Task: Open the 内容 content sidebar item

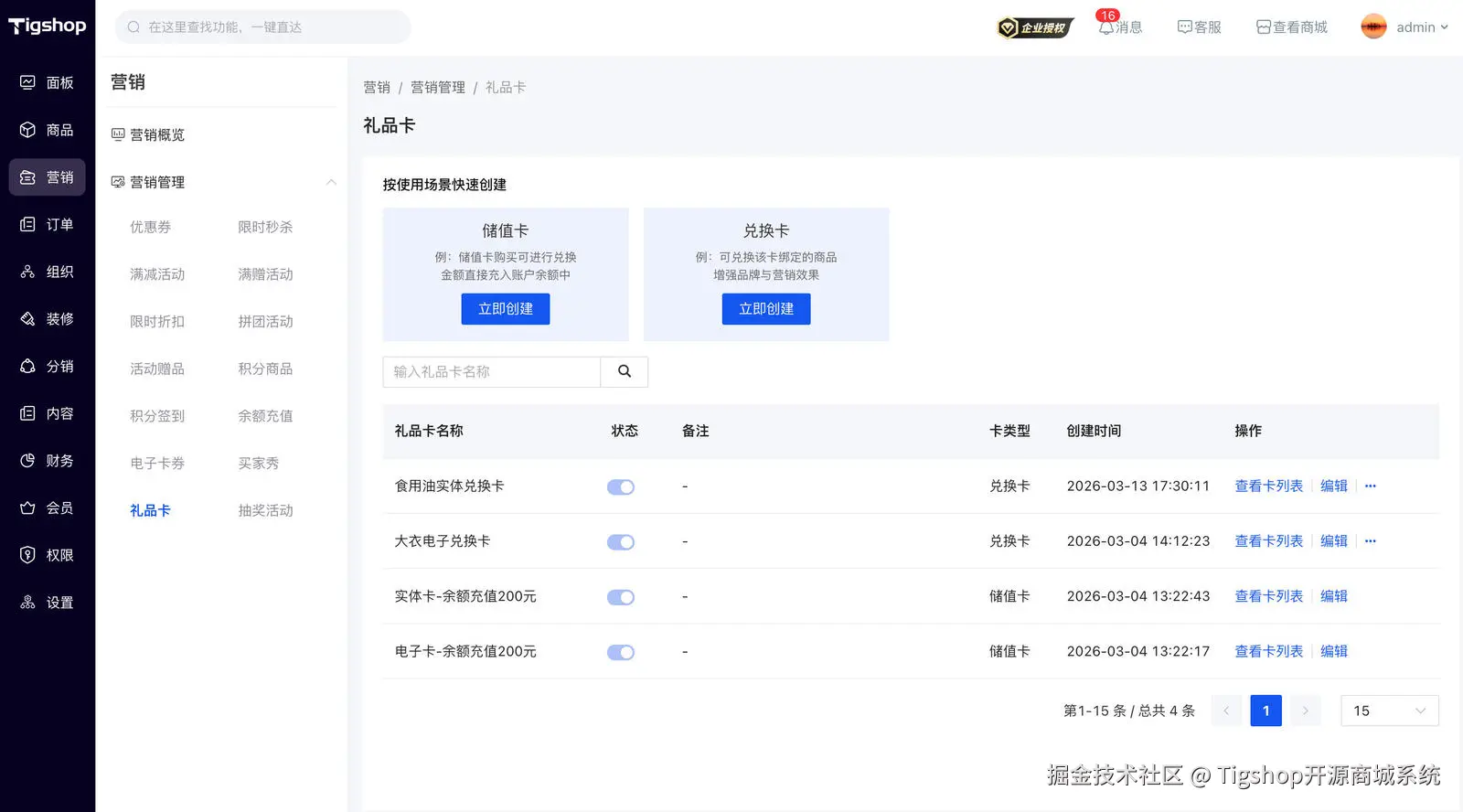Action: click(x=48, y=413)
